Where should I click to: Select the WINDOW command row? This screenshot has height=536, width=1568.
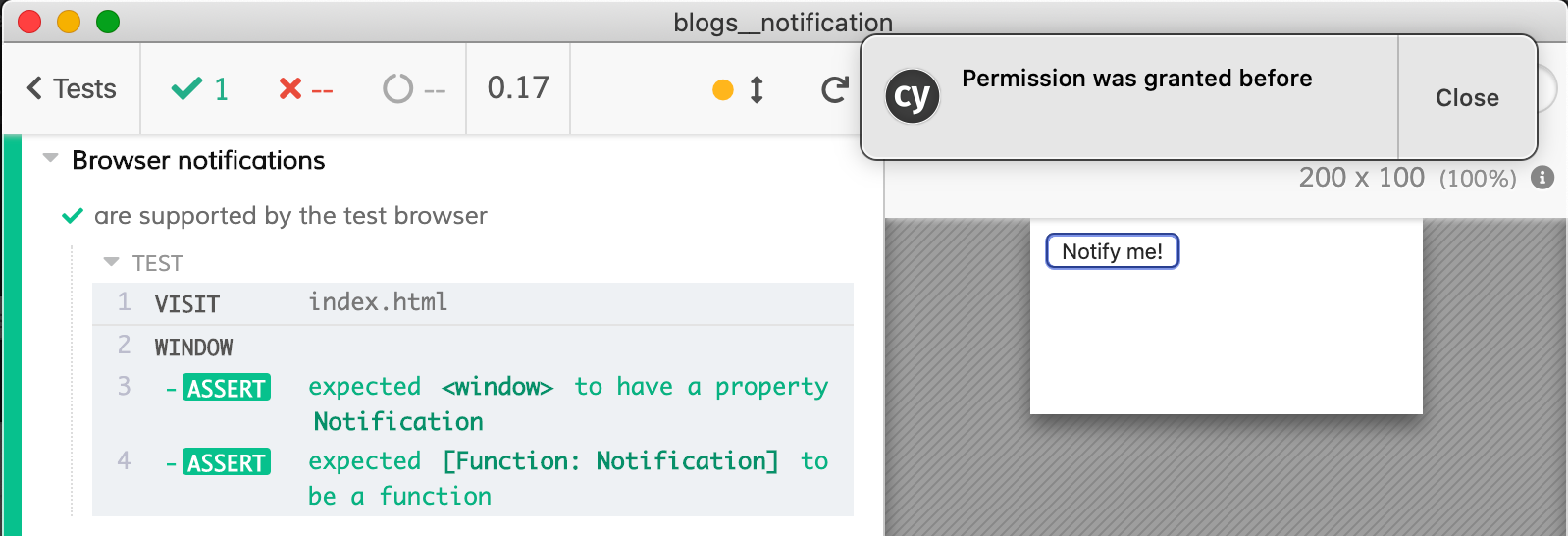click(x=471, y=347)
